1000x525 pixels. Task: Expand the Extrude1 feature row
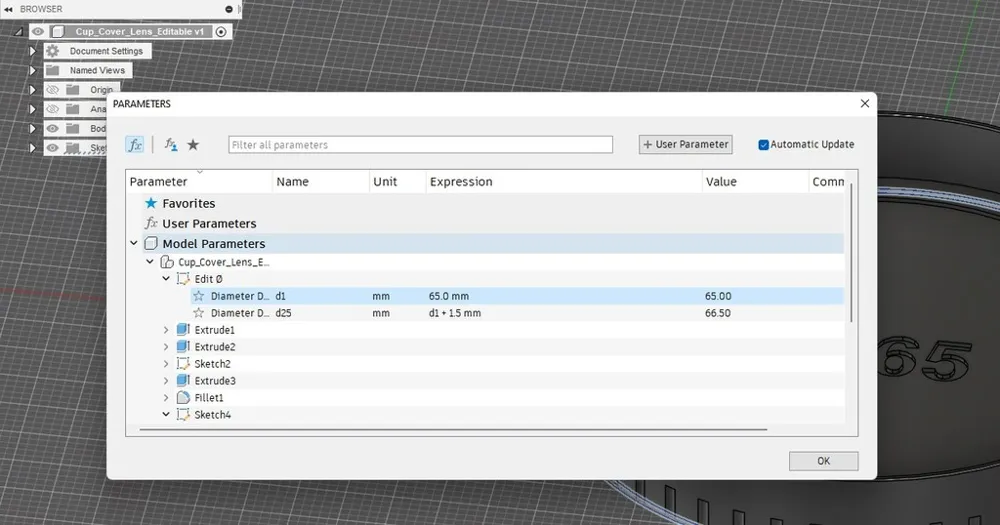(166, 330)
